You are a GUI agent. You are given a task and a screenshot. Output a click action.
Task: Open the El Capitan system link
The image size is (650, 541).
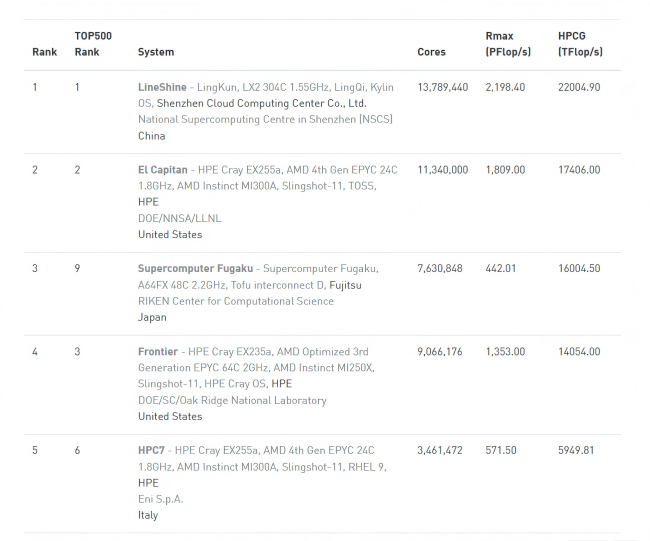(x=162, y=170)
